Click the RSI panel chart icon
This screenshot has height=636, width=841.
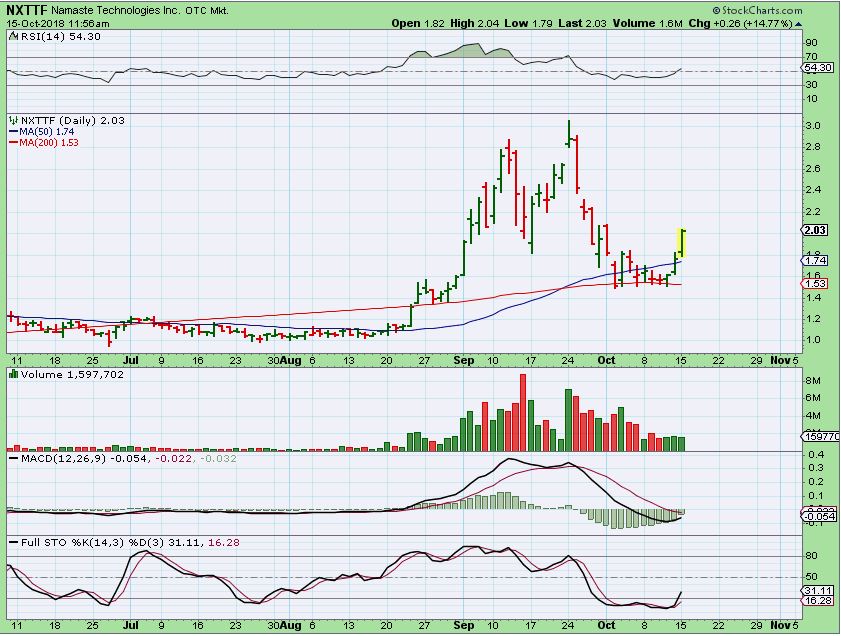(x=14, y=36)
